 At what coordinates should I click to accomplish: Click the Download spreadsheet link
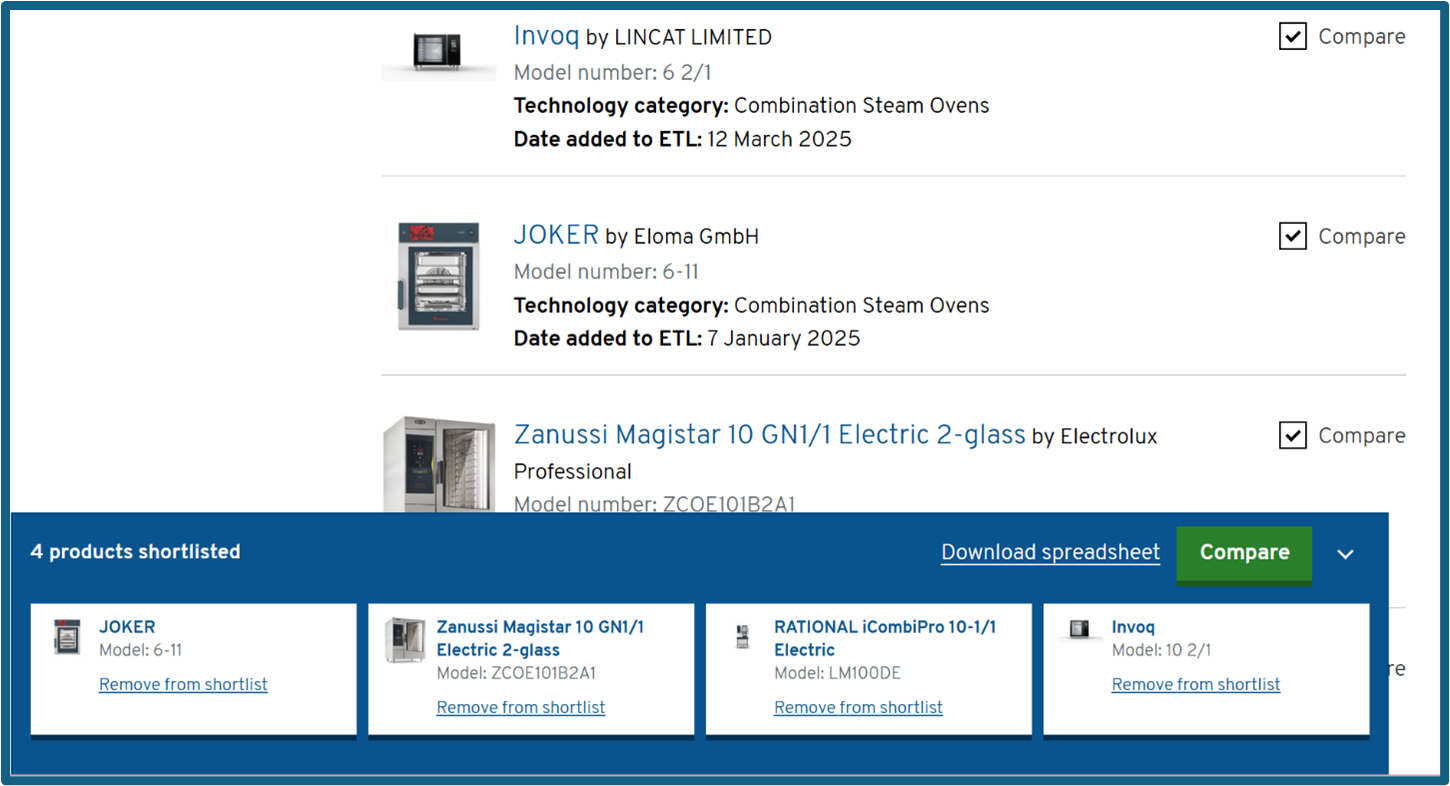(1050, 552)
